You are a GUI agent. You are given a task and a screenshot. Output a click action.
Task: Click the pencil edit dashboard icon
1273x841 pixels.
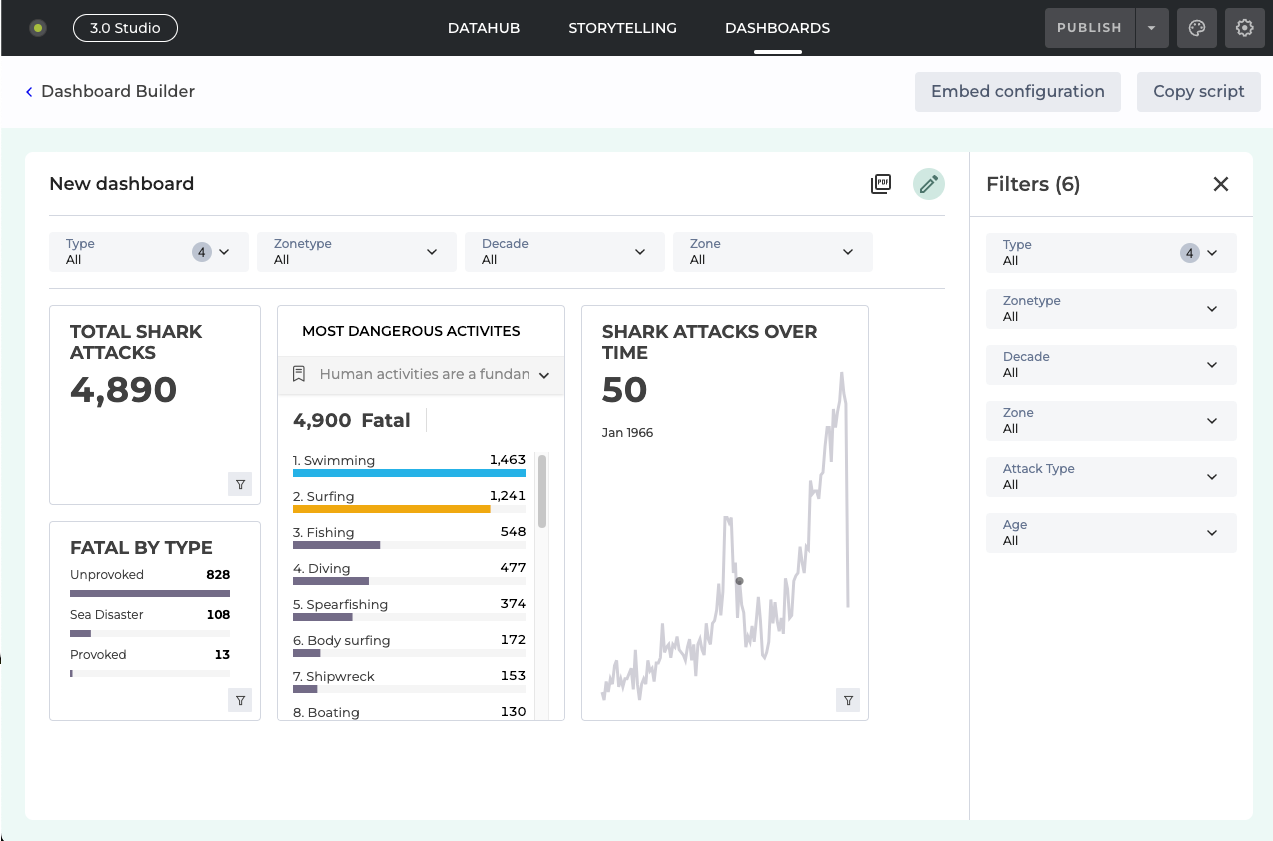pyautogui.click(x=928, y=184)
